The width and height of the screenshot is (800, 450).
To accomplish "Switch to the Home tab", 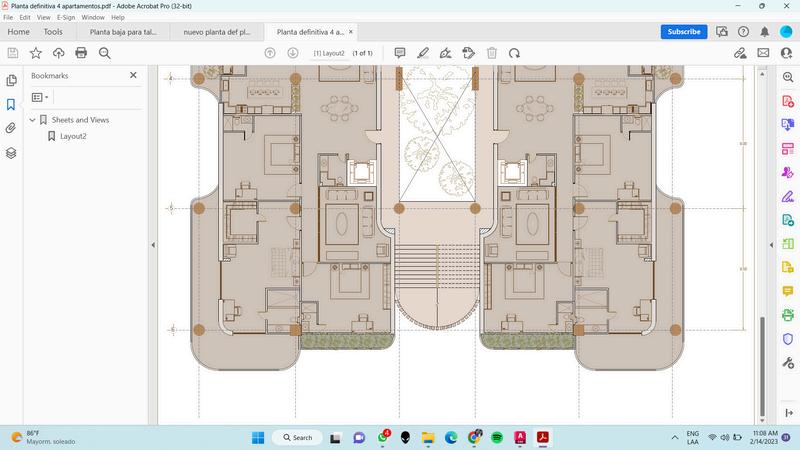I will pyautogui.click(x=18, y=32).
